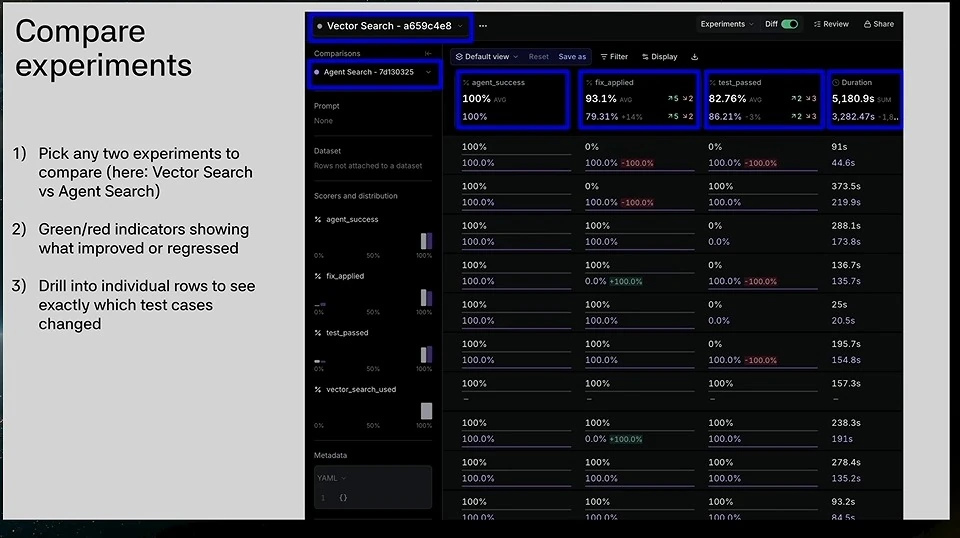Toggle the Diff switch off
Image resolution: width=960 pixels, height=538 pixels.
tap(790, 24)
